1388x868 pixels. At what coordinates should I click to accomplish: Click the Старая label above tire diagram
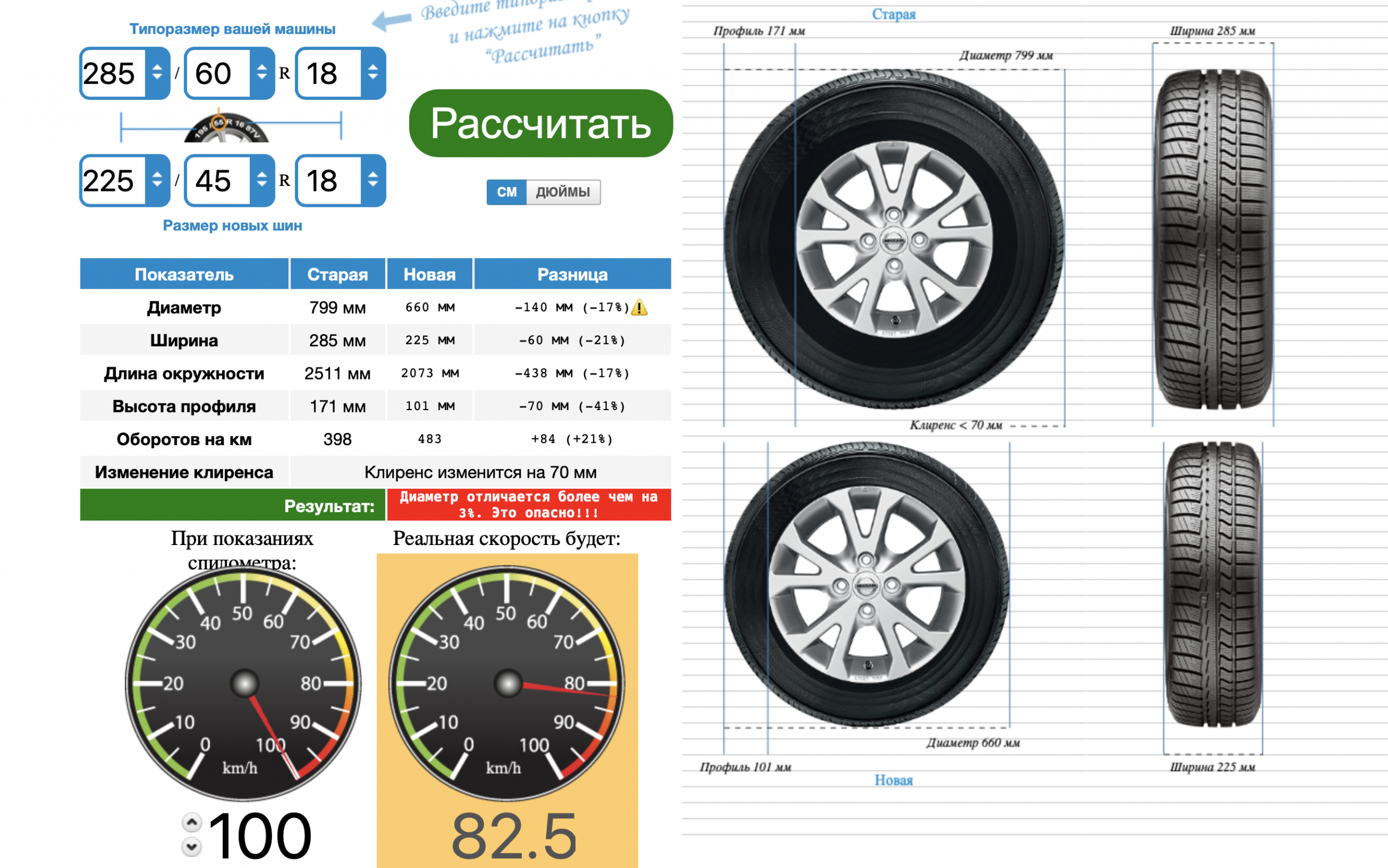tap(893, 14)
